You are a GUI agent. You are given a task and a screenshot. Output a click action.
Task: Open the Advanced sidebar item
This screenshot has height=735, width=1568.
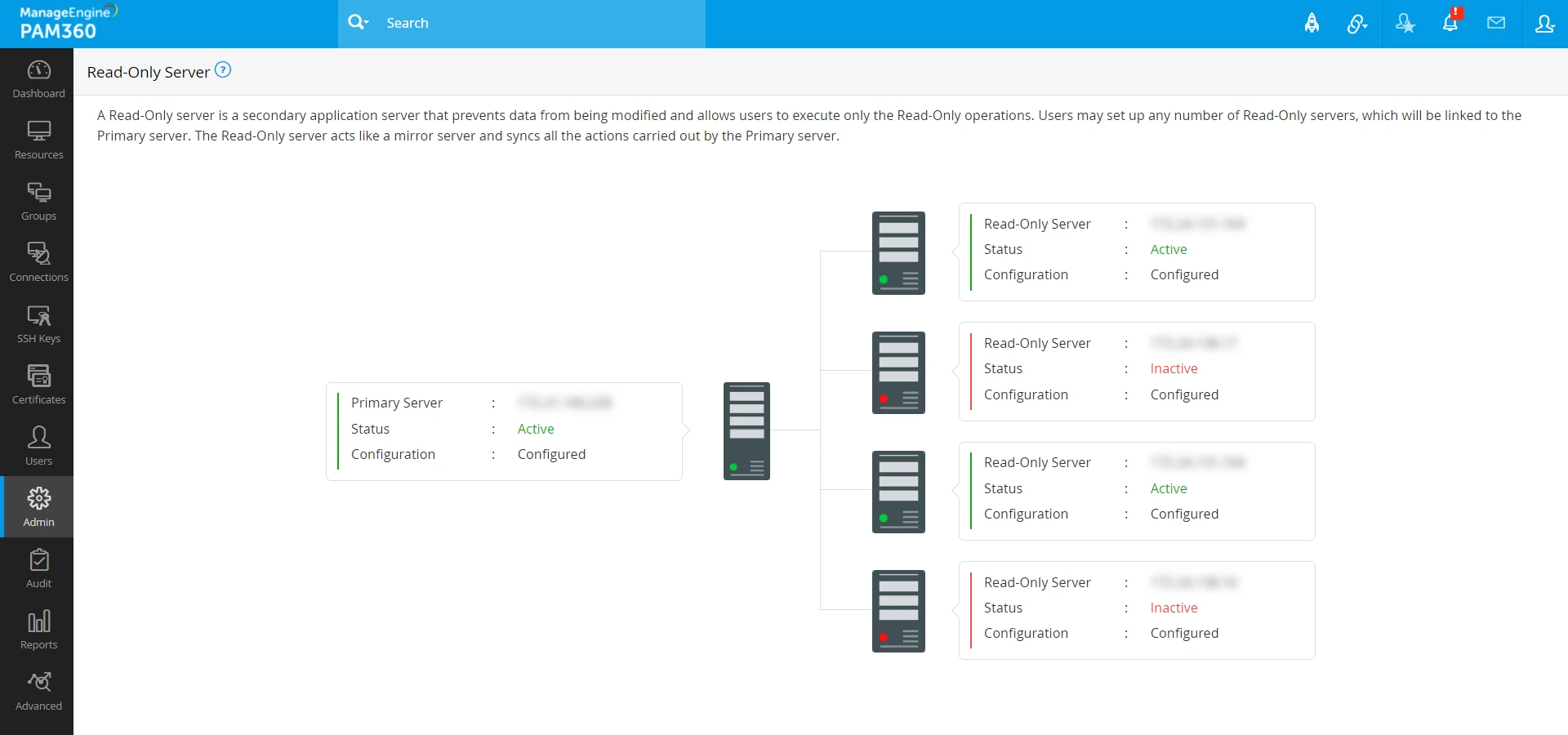point(38,692)
